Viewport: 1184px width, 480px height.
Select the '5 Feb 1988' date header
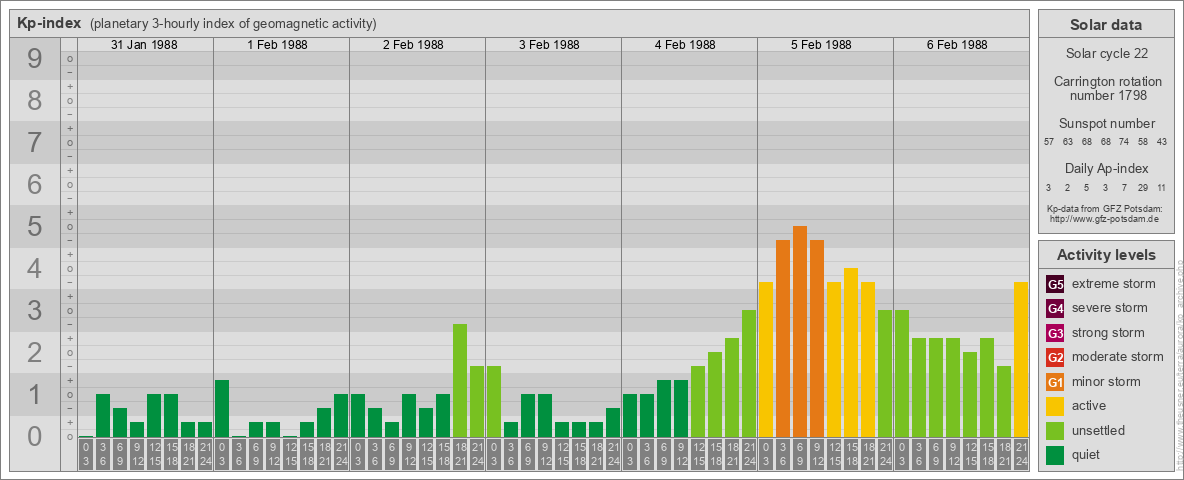pyautogui.click(x=821, y=45)
